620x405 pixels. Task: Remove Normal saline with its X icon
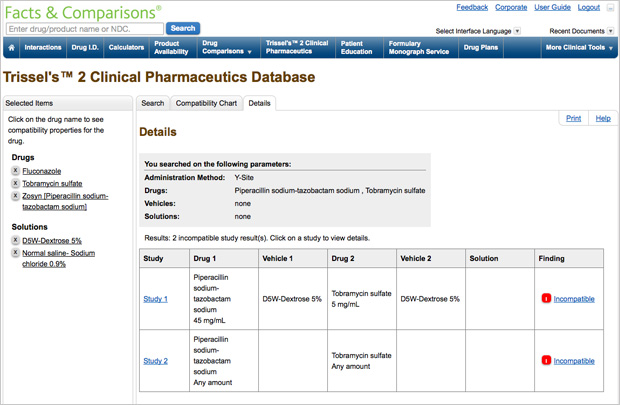(x=15, y=252)
